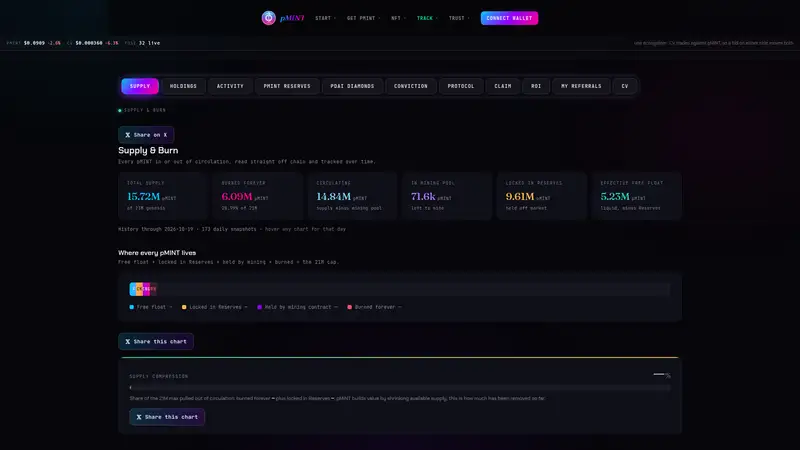The image size is (800, 450).
Task: Open the GET PMINT navigation dropdown
Action: click(x=363, y=18)
